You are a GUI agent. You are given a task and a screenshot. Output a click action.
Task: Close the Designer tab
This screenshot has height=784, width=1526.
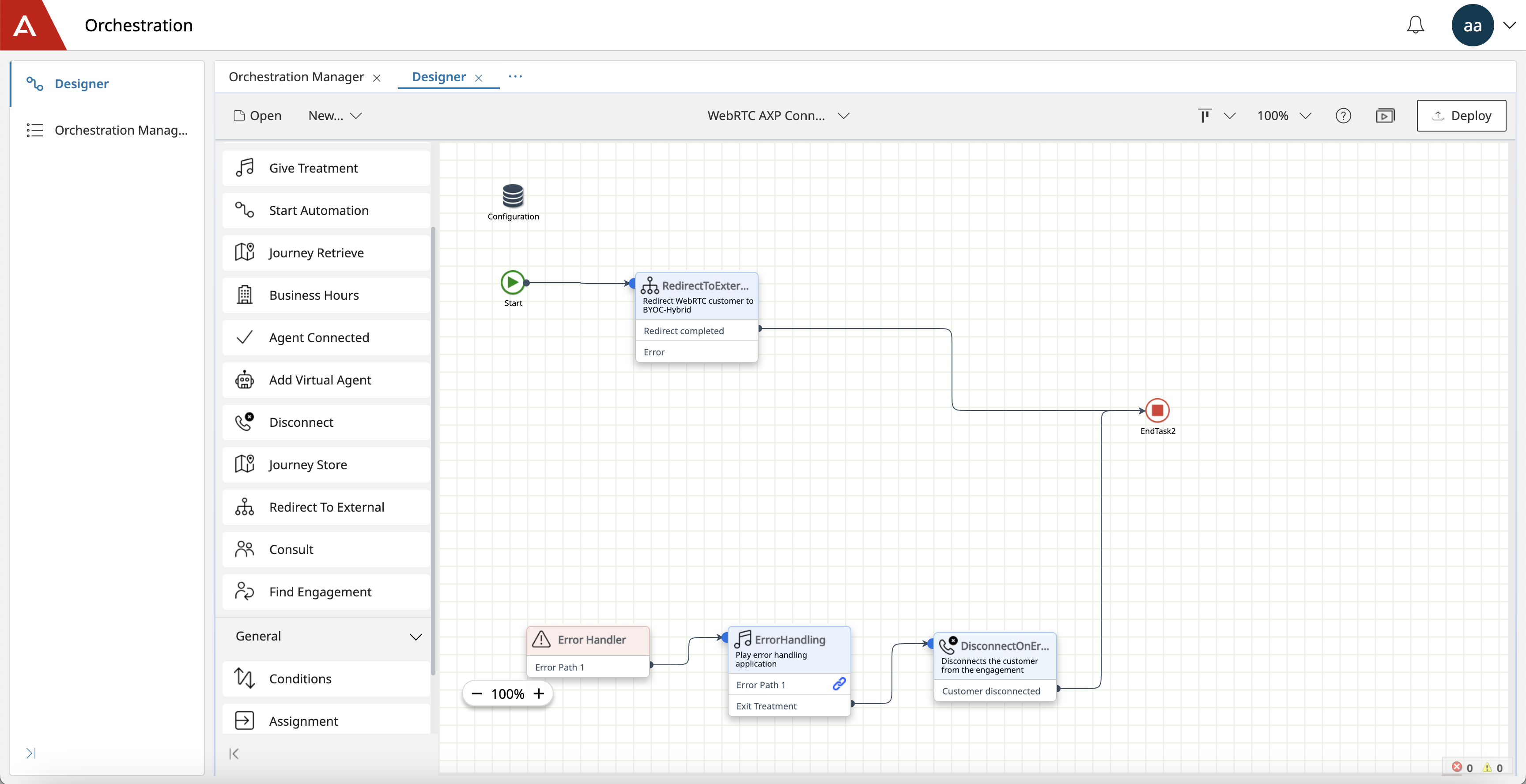coord(479,78)
